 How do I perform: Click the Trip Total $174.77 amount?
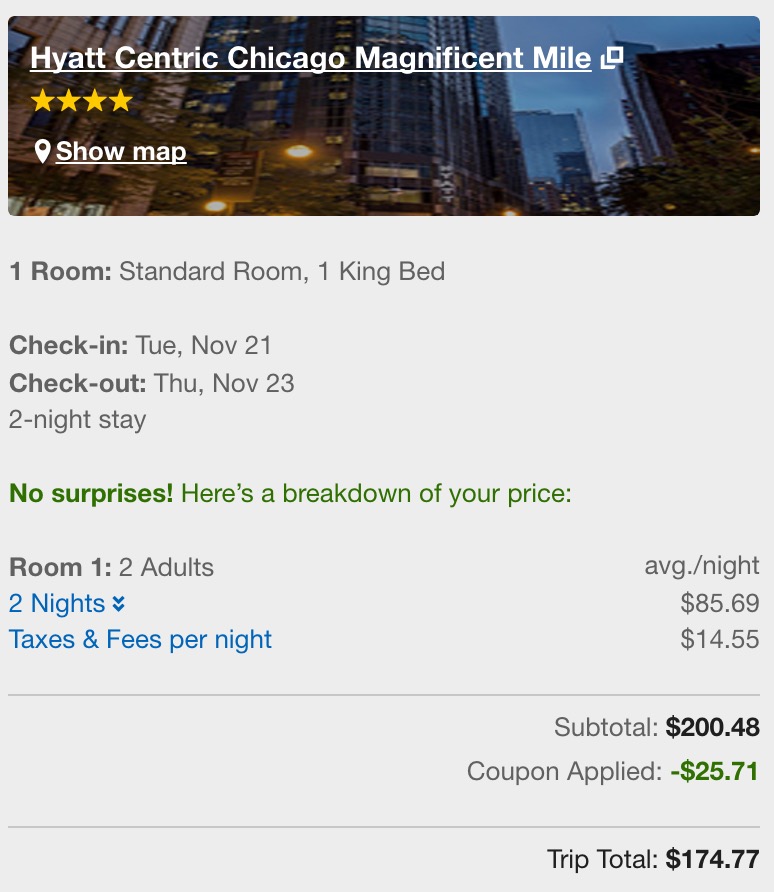point(712,859)
